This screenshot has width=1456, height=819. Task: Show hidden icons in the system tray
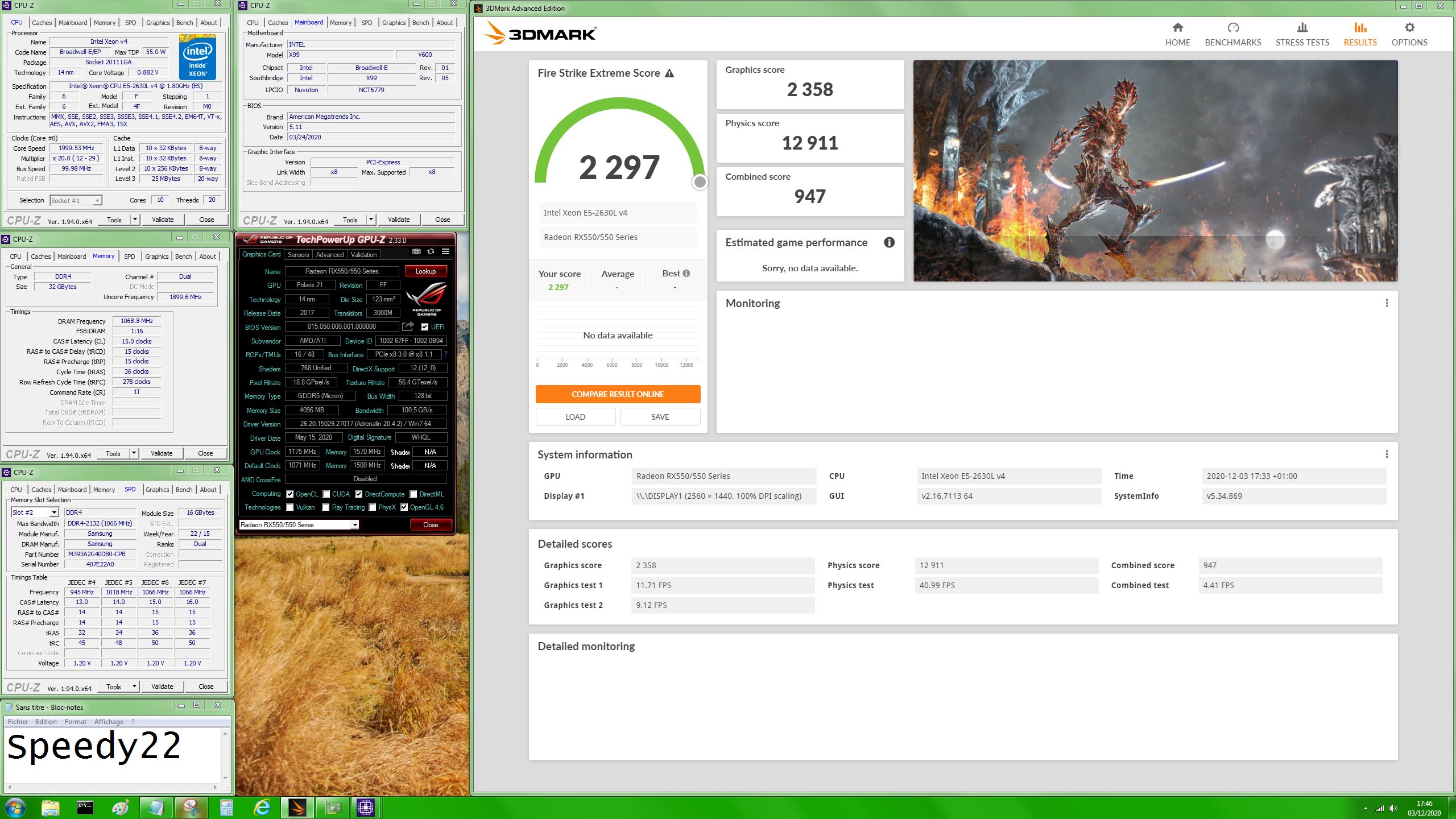[1366, 808]
